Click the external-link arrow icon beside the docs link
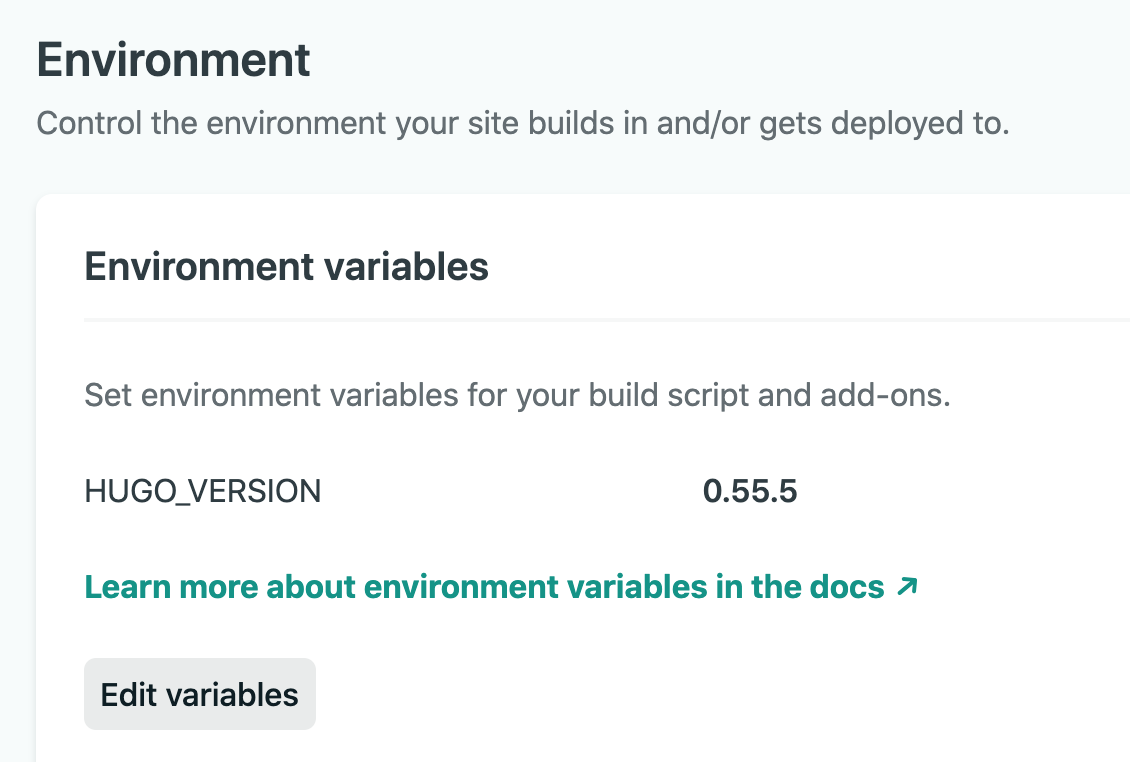The image size is (1130, 762). (x=906, y=588)
